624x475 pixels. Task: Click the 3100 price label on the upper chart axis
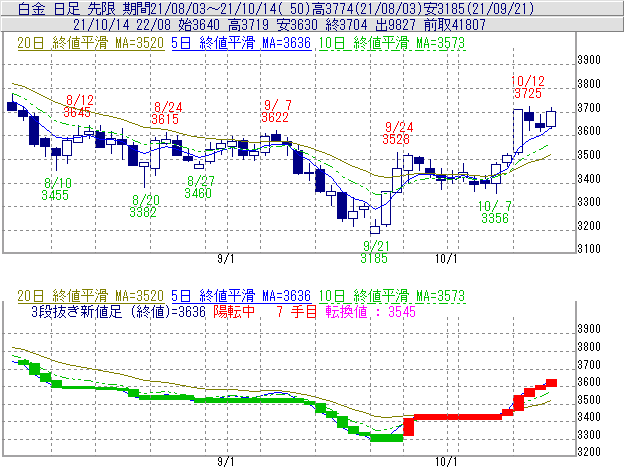pos(589,249)
